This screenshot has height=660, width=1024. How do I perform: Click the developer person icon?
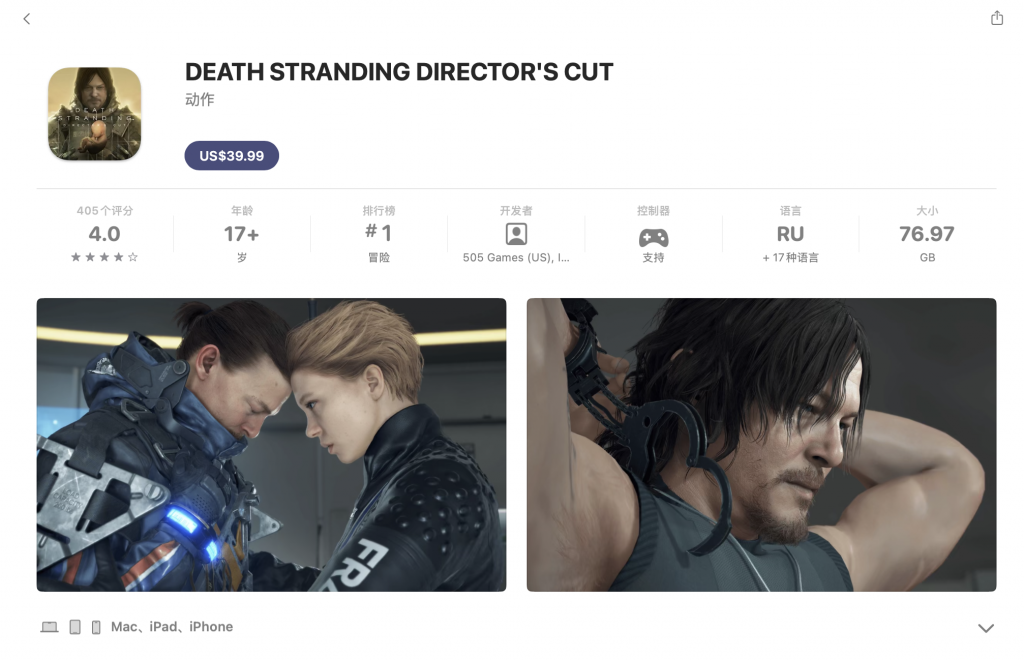[516, 234]
